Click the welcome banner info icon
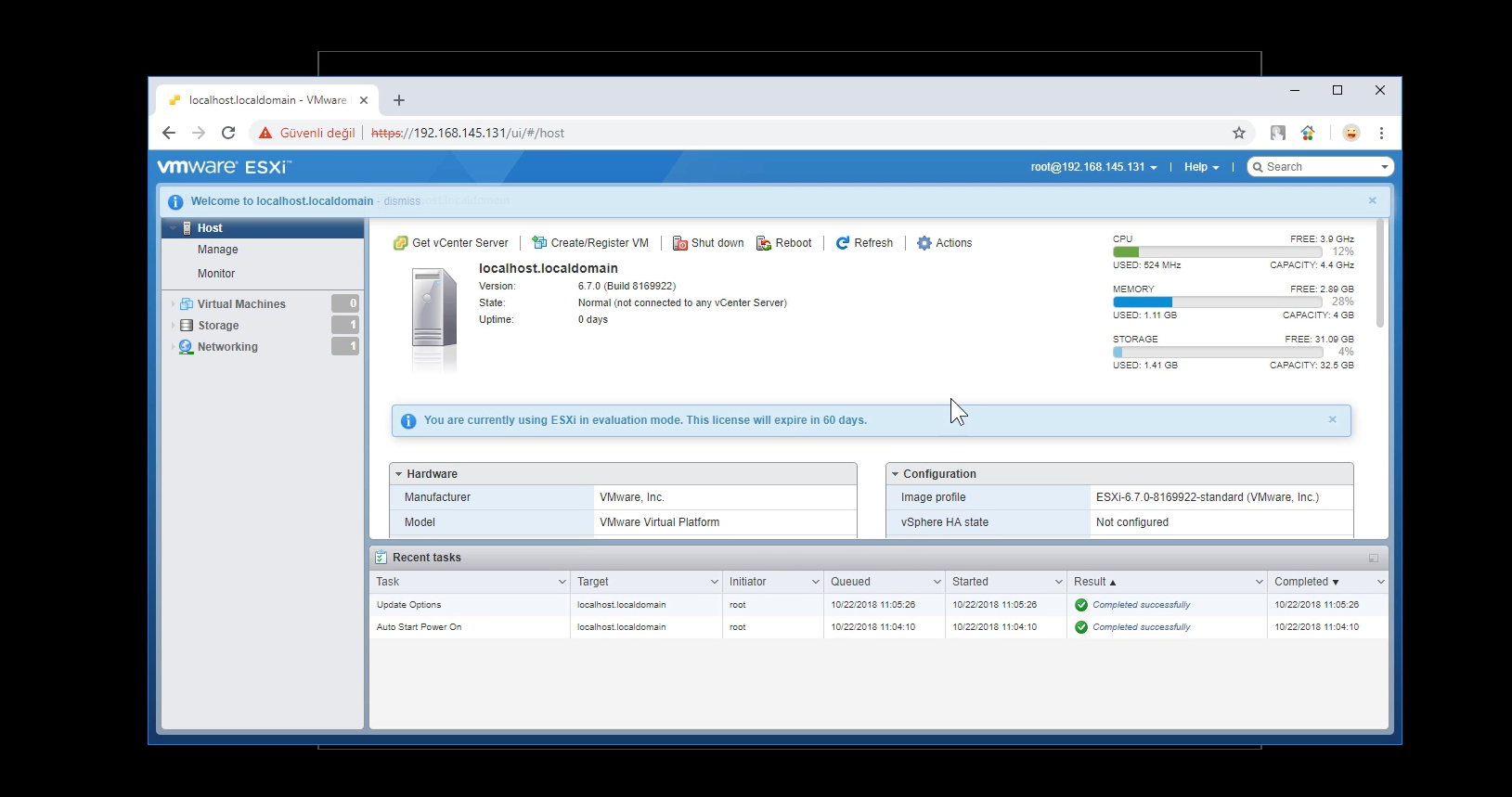 [x=175, y=201]
